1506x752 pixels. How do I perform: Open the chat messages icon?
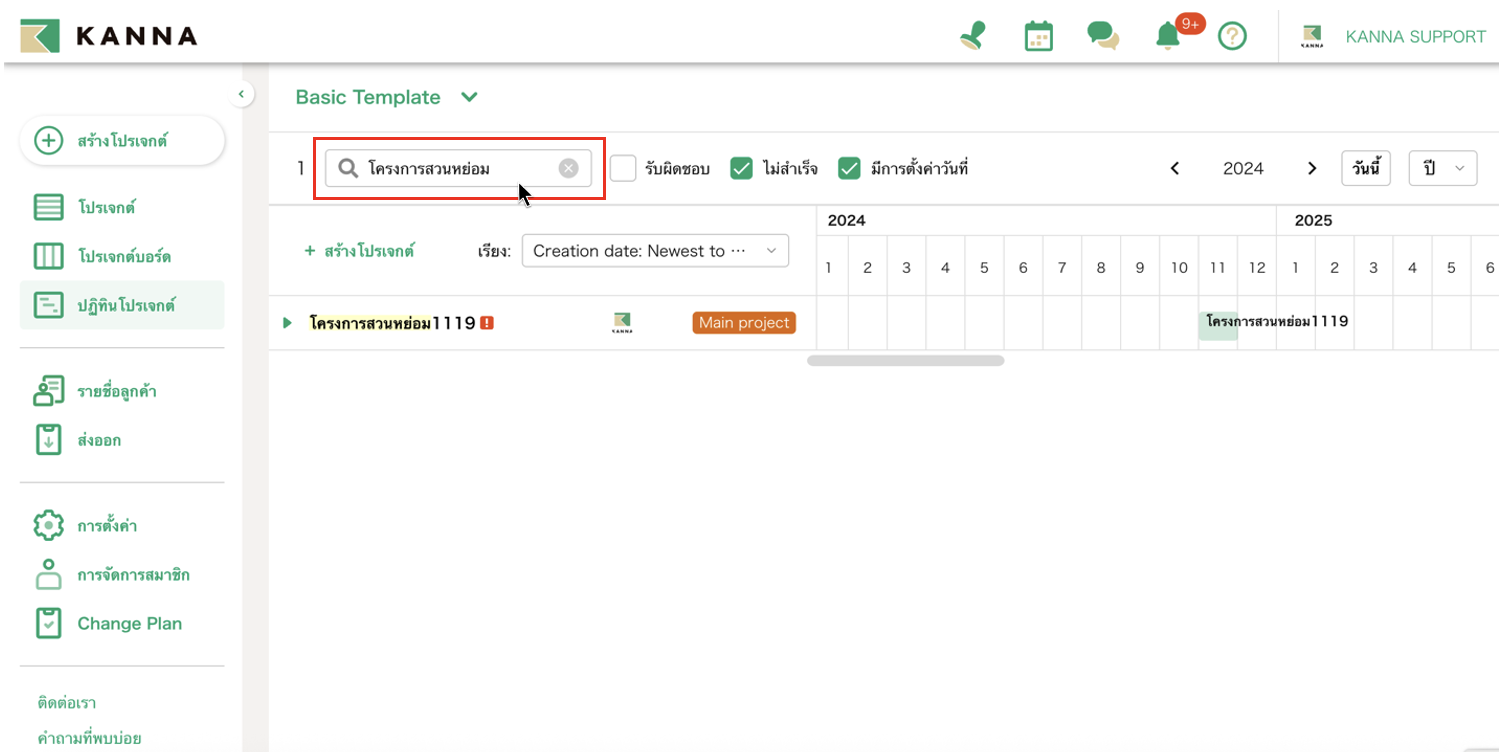point(1102,37)
